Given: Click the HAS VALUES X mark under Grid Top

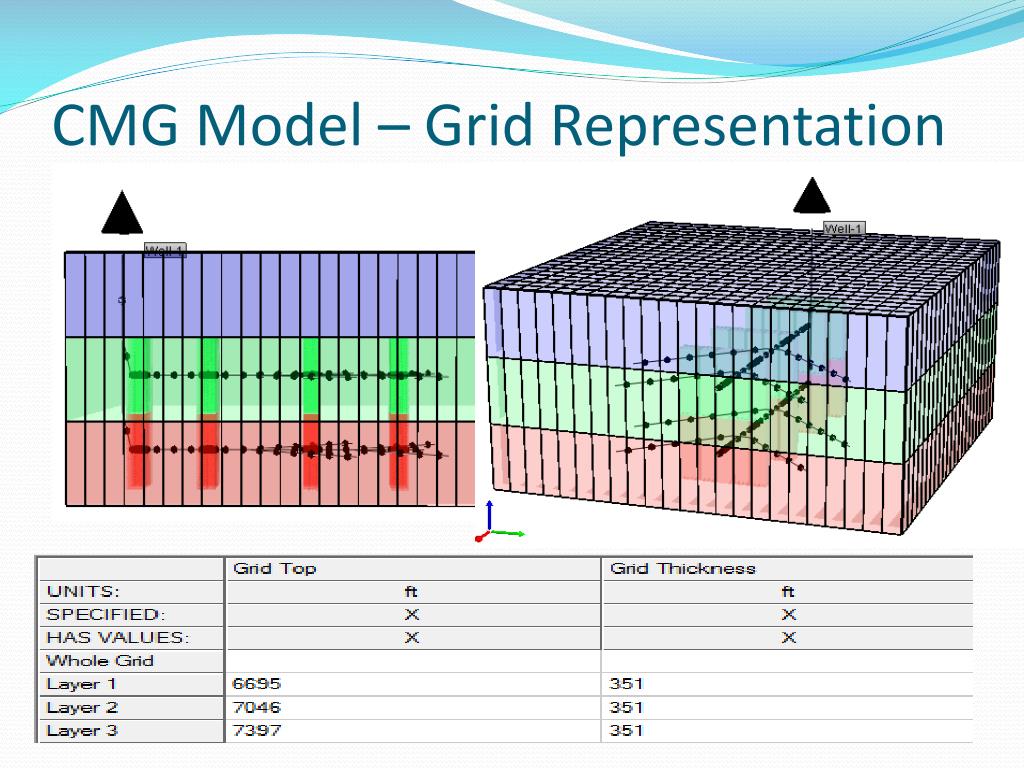Looking at the screenshot, I should pos(411,637).
